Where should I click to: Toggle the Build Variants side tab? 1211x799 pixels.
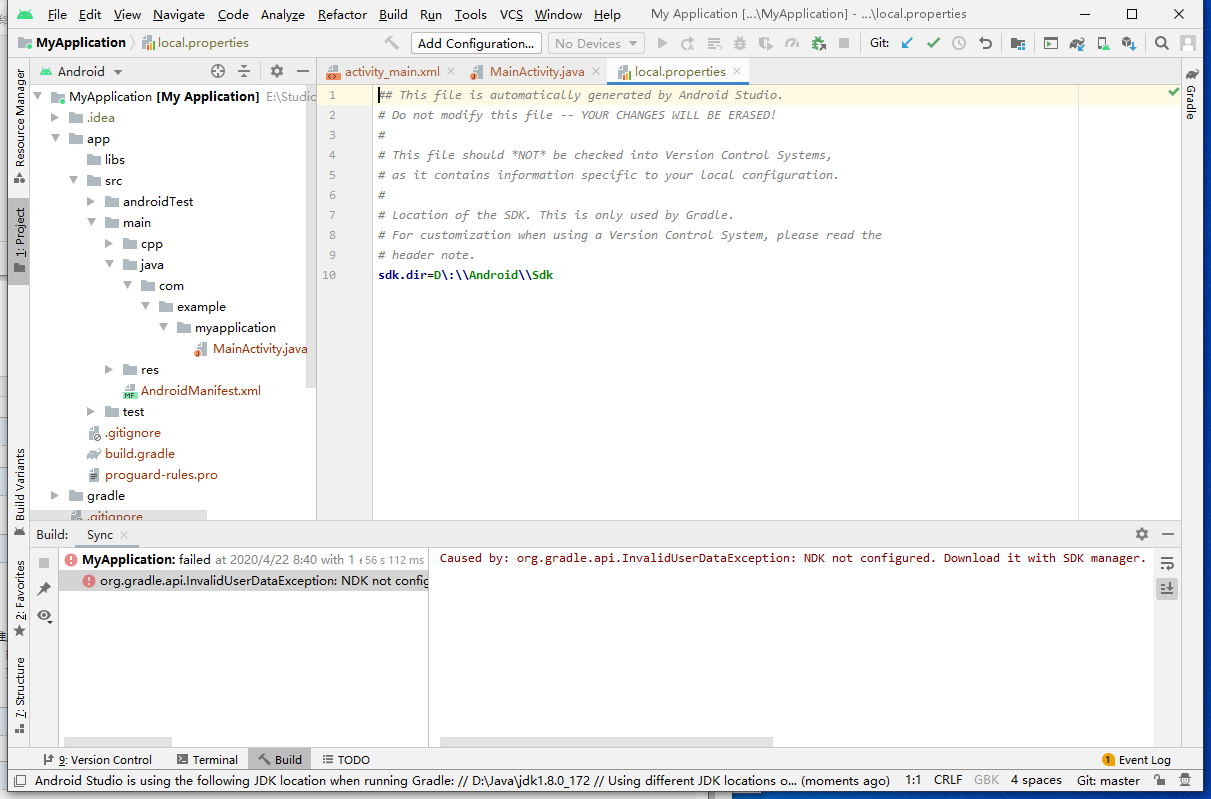tap(19, 491)
